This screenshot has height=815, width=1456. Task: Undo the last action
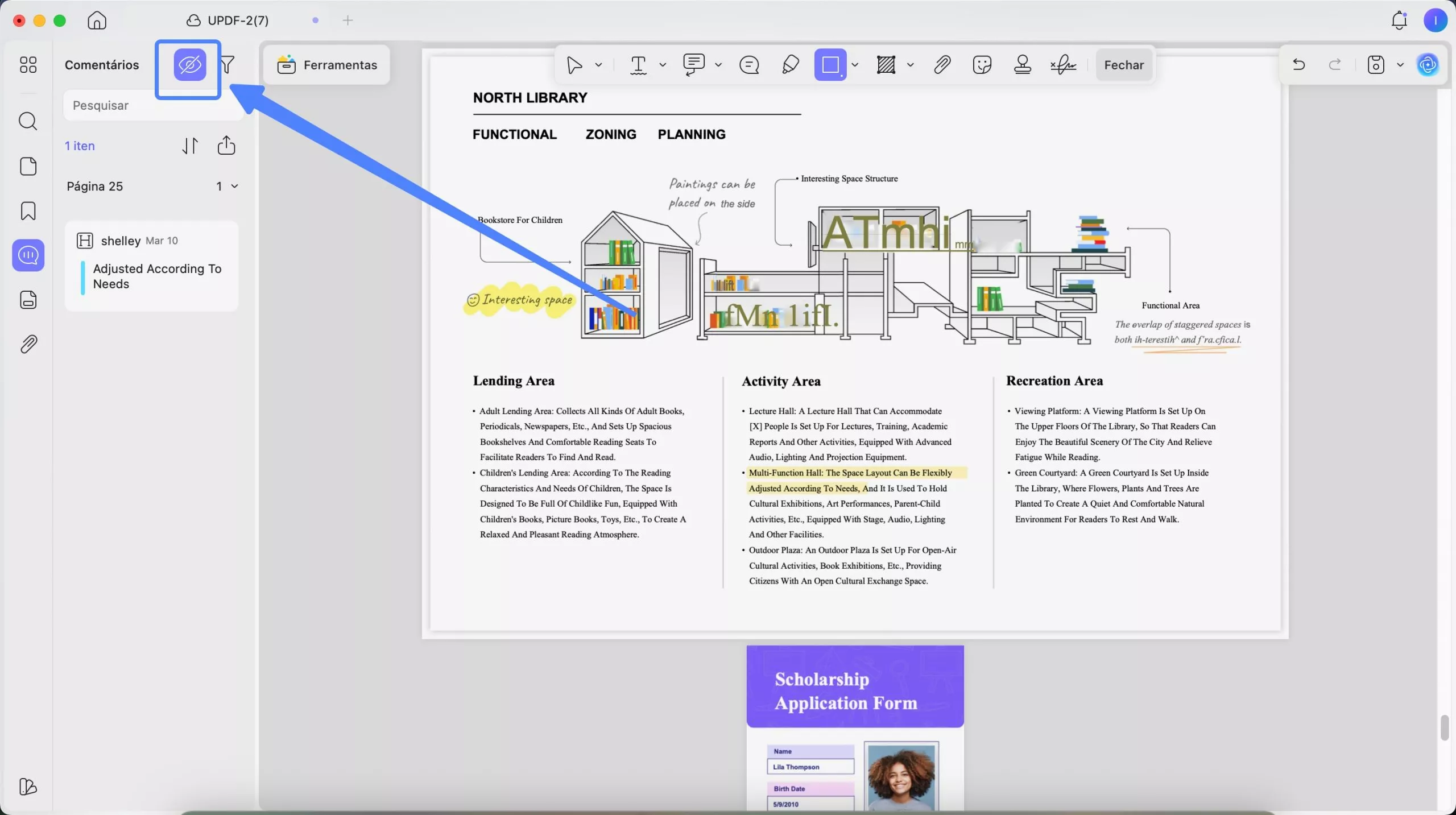[1298, 64]
